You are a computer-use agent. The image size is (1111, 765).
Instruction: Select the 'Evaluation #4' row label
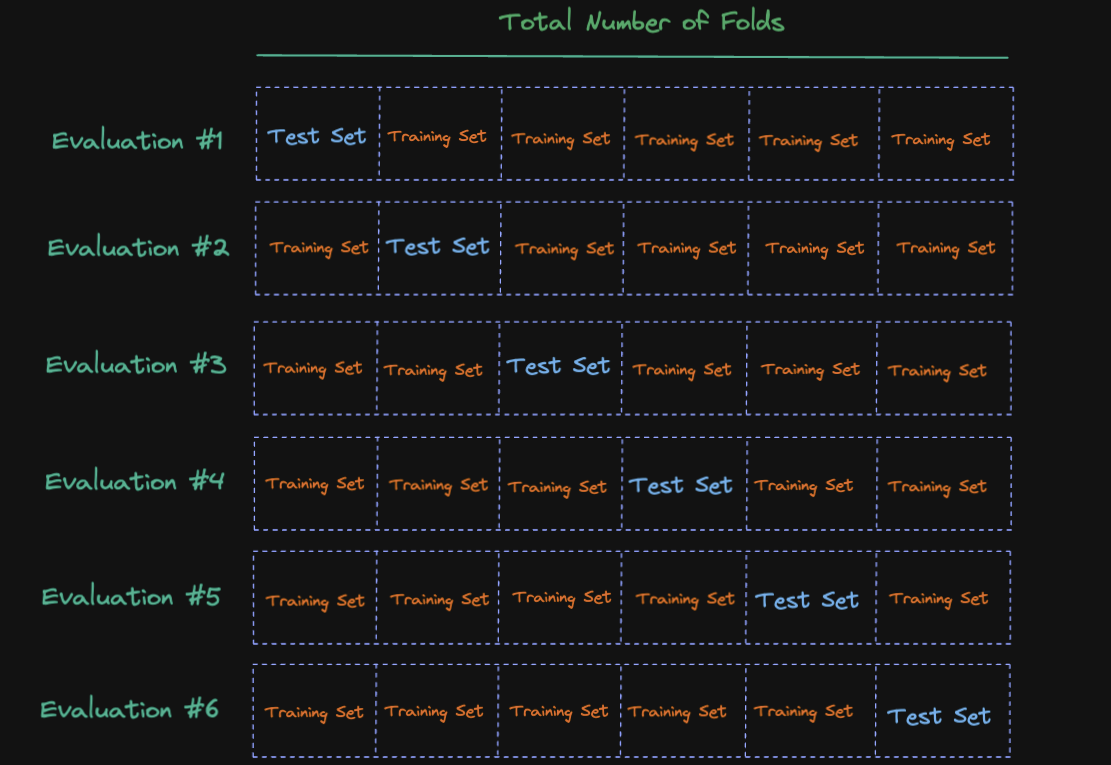click(x=135, y=481)
